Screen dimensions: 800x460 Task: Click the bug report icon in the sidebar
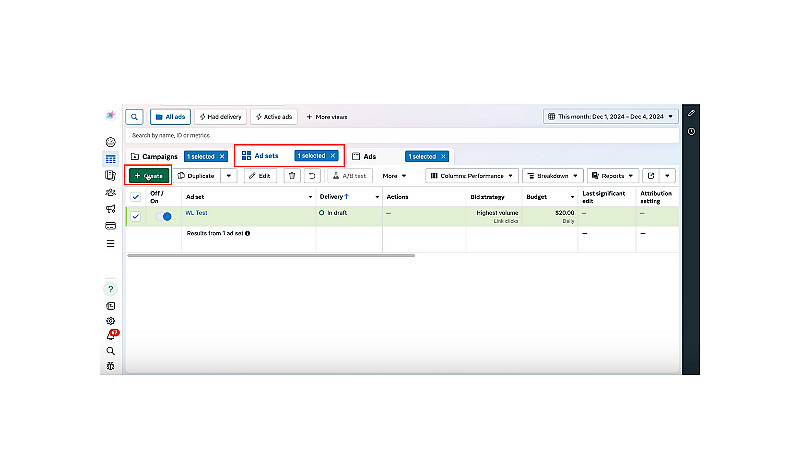[111, 366]
